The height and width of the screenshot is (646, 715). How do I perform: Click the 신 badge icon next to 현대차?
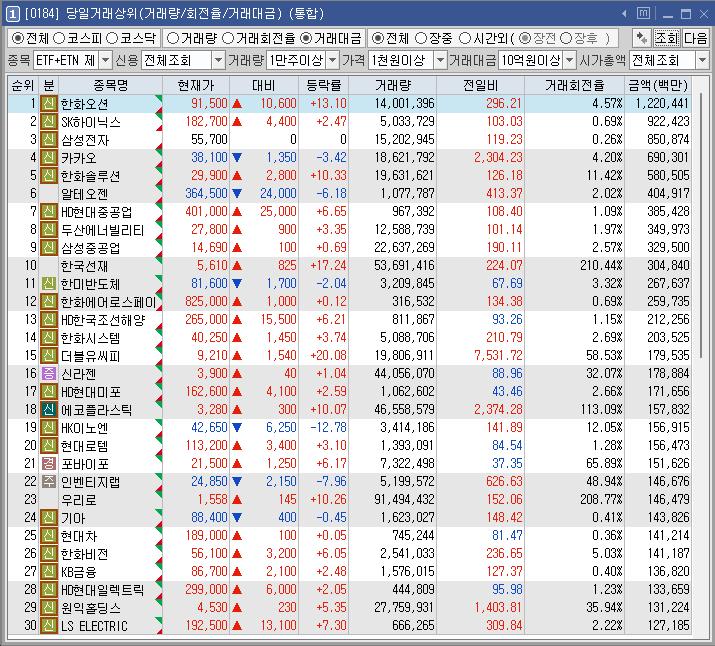point(48,536)
